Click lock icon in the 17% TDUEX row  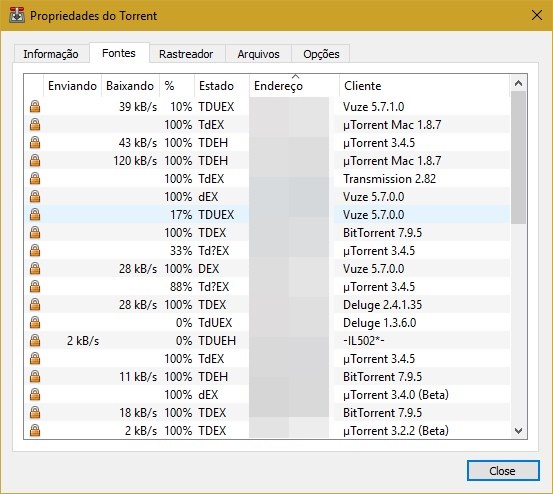(35, 214)
